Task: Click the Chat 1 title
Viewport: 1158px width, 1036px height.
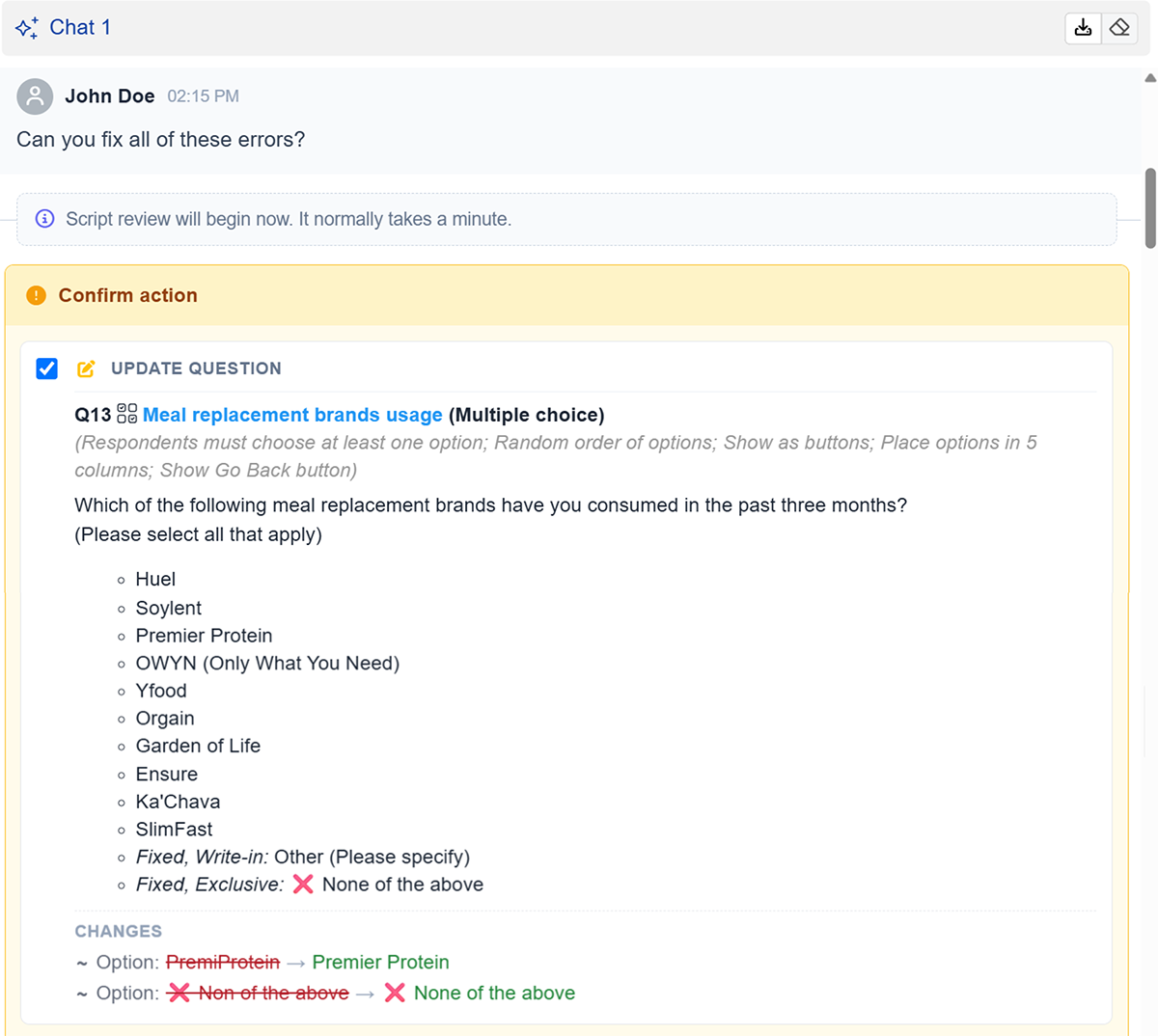Action: (80, 27)
